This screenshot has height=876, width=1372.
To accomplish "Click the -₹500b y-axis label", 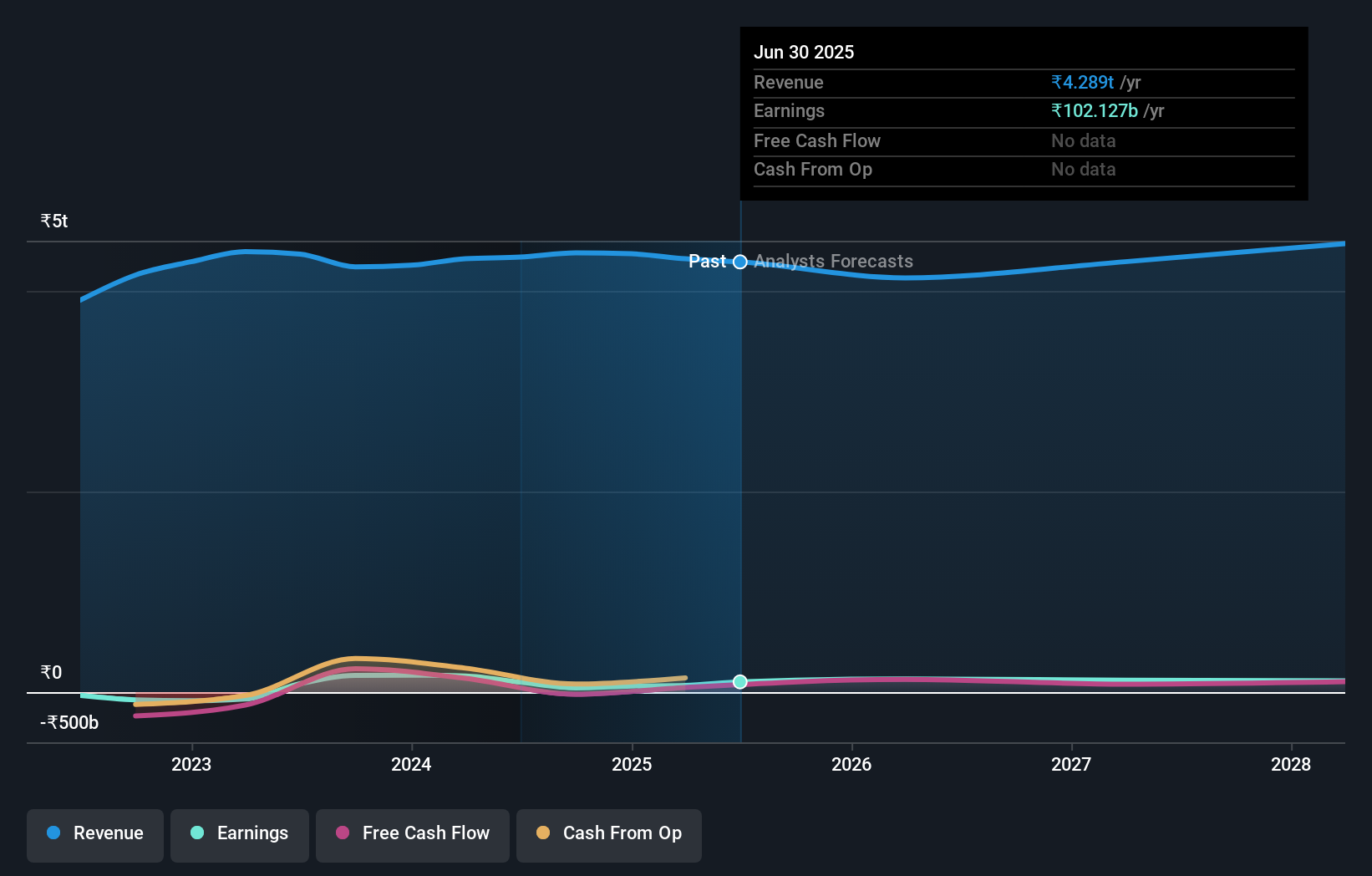I will 69,722.
